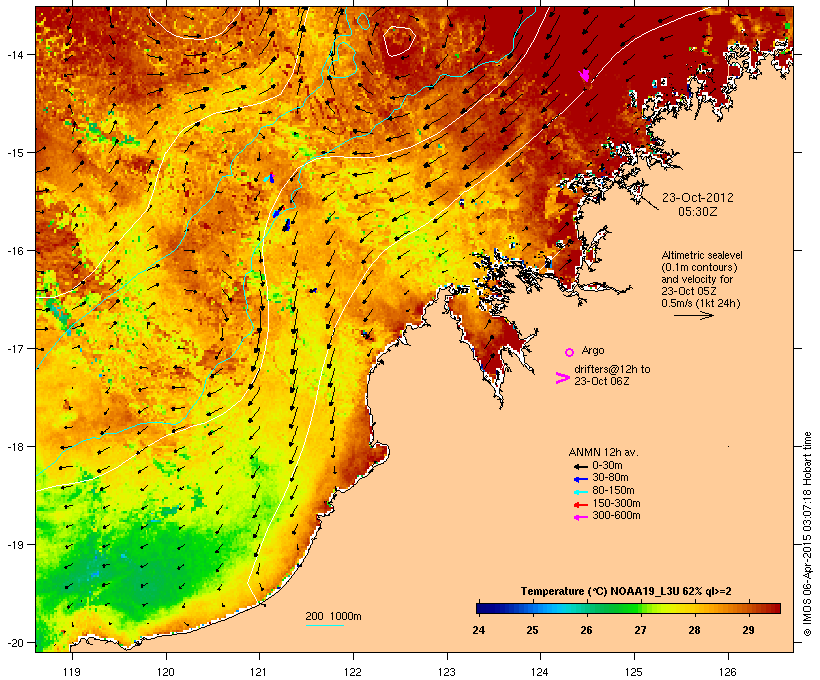The width and height of the screenshot is (820, 680).
Task: Click the Argo legend label
Action: tap(593, 350)
